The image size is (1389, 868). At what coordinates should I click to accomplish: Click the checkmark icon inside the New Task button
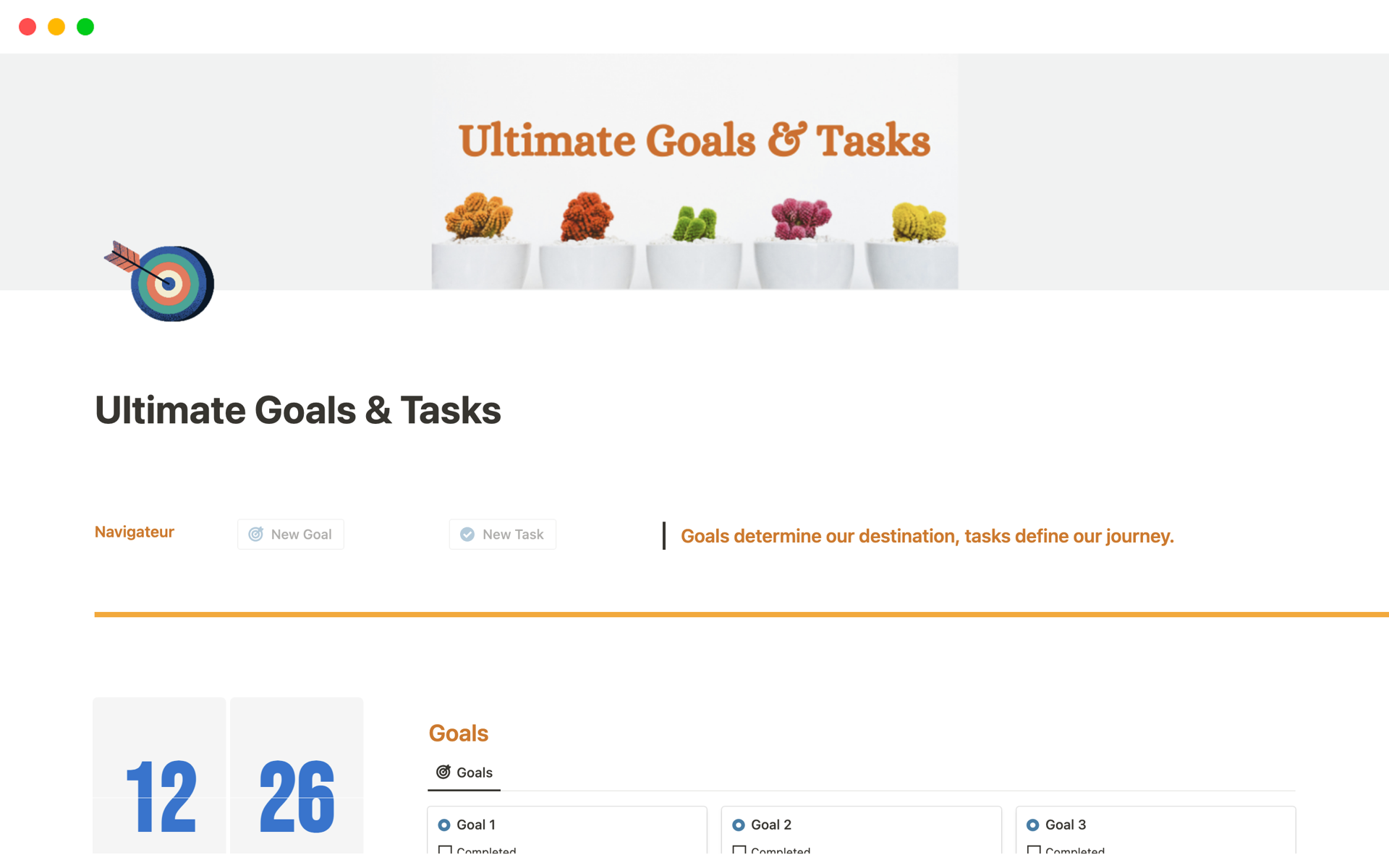(467, 534)
